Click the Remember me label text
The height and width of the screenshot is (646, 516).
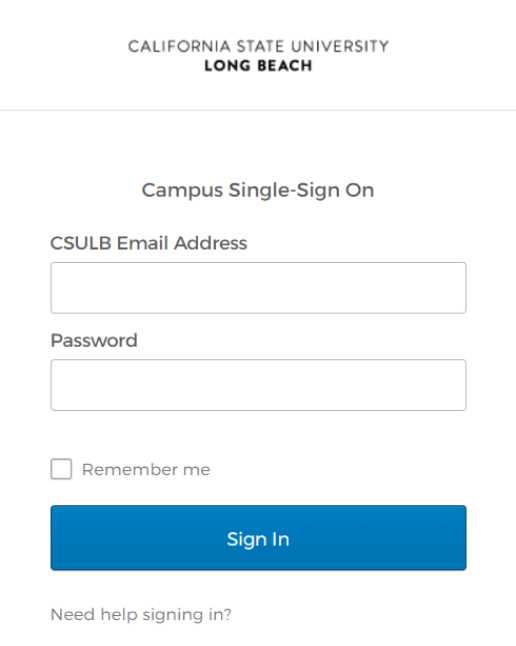click(x=146, y=470)
